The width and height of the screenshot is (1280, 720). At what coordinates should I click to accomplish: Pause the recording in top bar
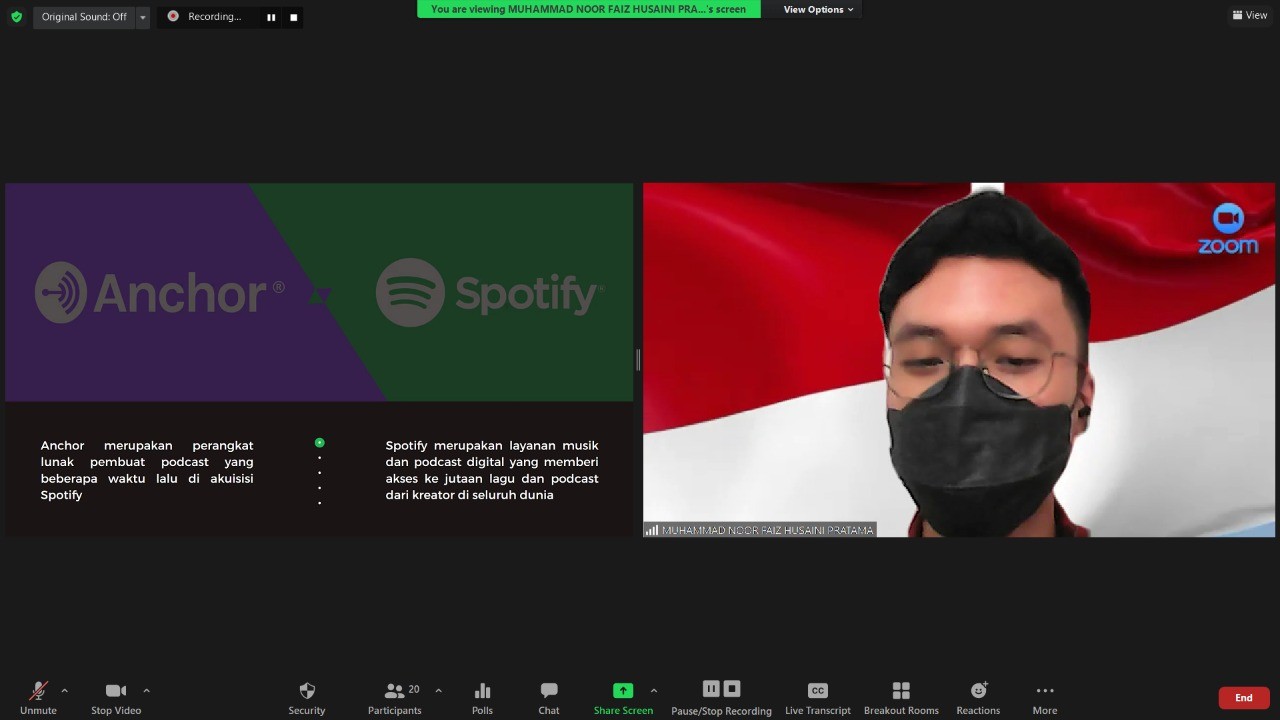271,17
